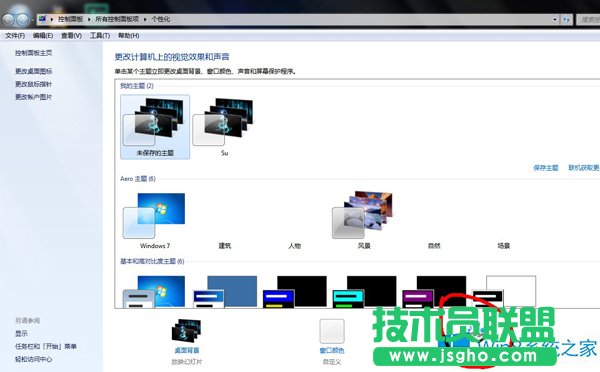Select the 自然 theme label
This screenshot has width=600, height=372.
pyautogui.click(x=434, y=246)
